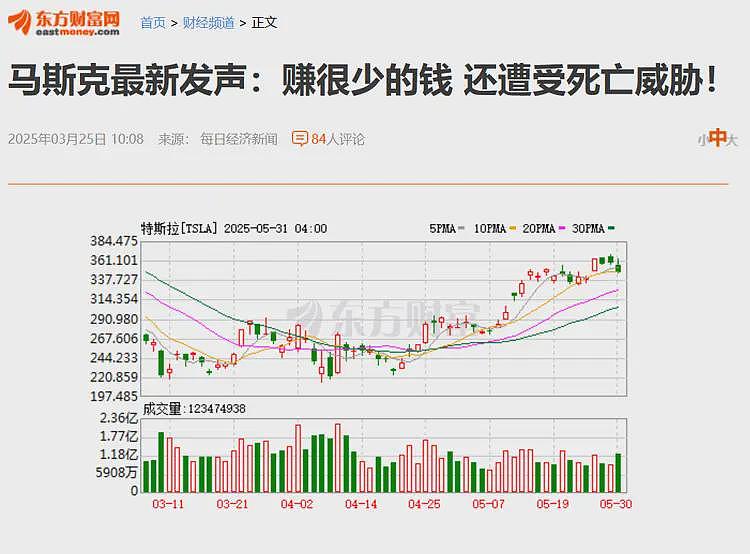Click the 10PMA legend label
This screenshot has height=554, width=750.
coord(490,229)
